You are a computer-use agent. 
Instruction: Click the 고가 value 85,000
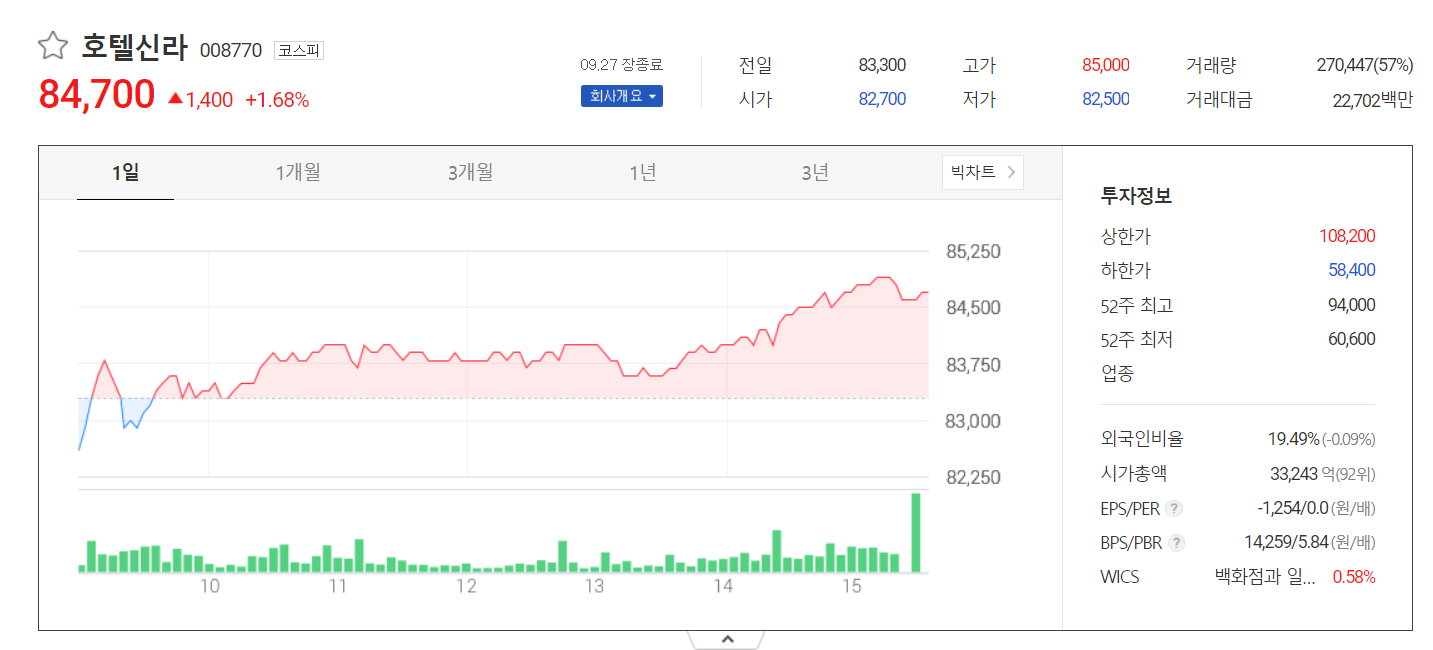tap(1106, 65)
